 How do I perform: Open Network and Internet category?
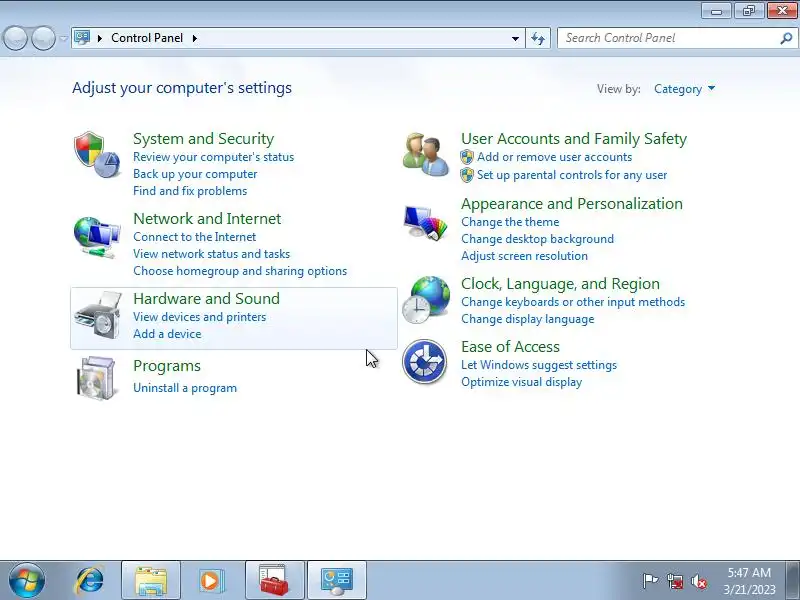pos(207,219)
